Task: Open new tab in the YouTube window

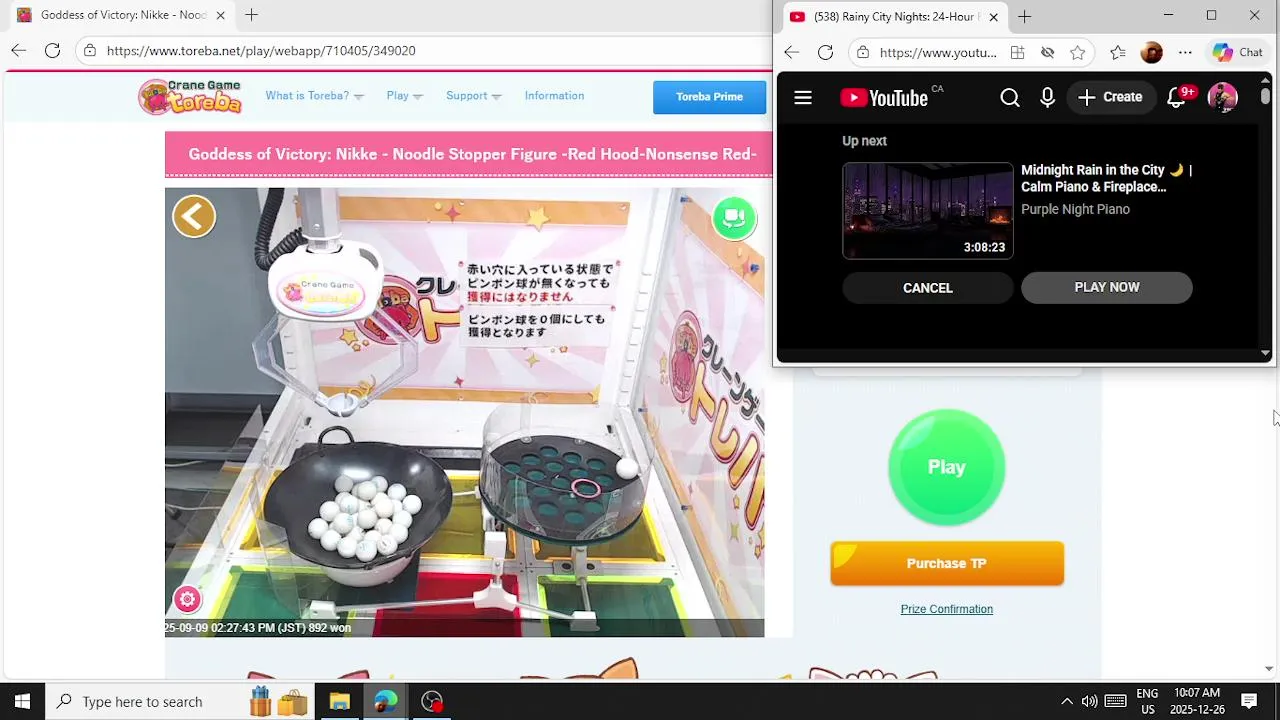Action: 1024,16
